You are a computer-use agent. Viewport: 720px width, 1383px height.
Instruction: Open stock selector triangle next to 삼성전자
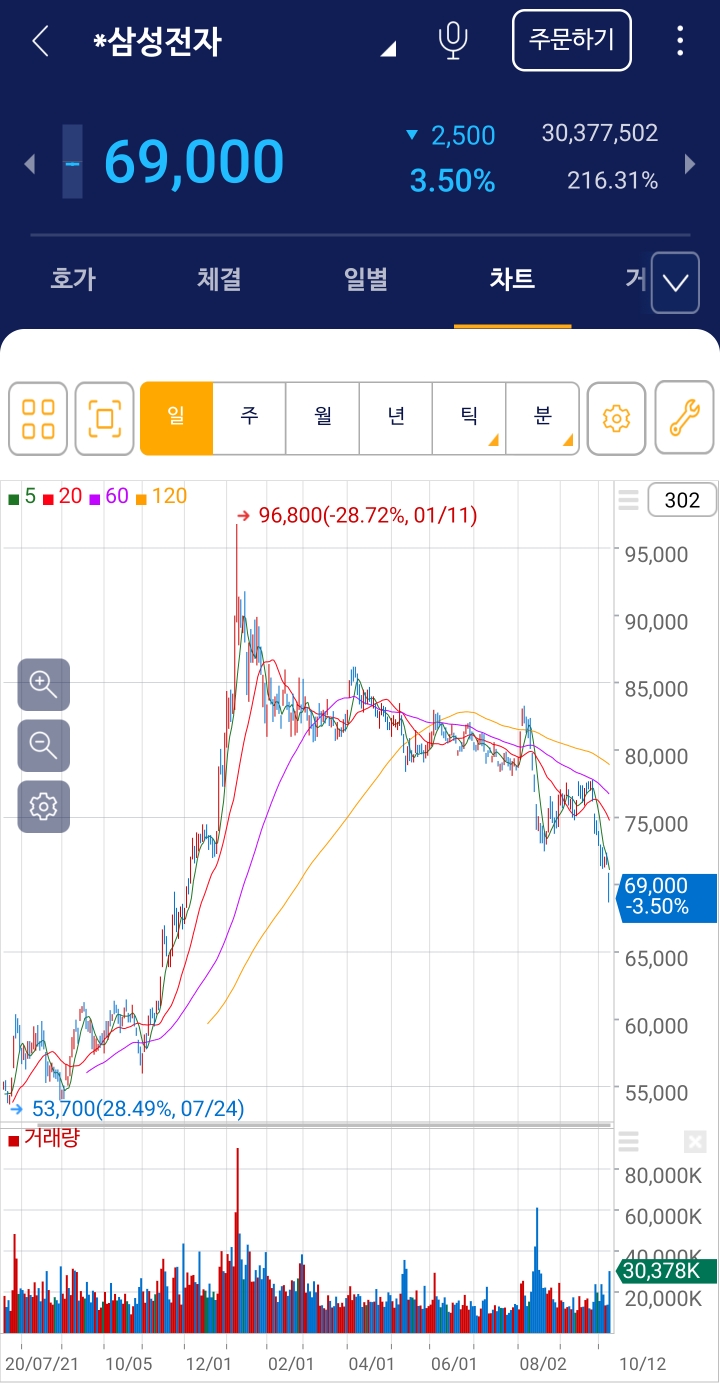389,48
